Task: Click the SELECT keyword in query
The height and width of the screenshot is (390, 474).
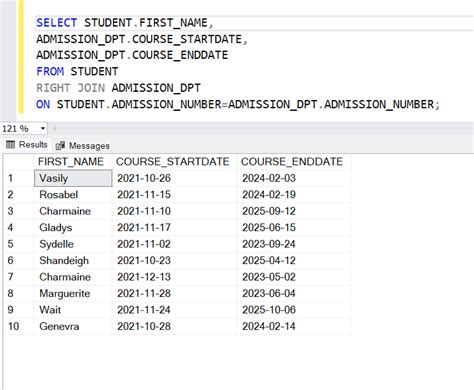Action: click(57, 23)
